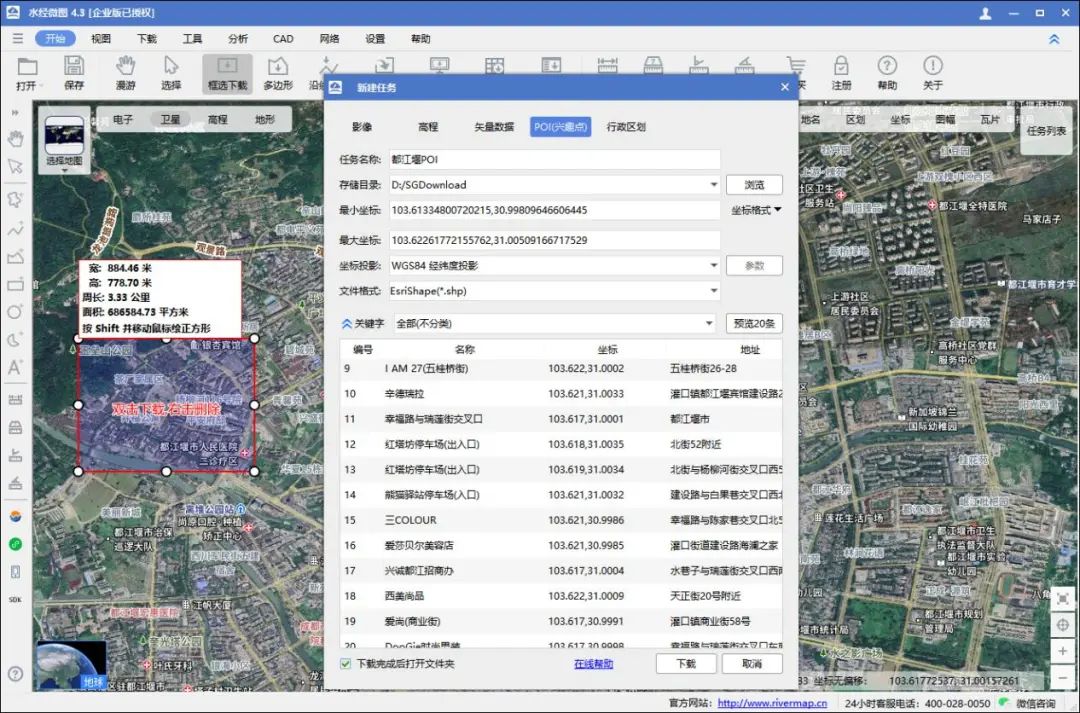The image size is (1080, 713).
Task: Click the SDK icon in left sidebar
Action: [x=15, y=599]
